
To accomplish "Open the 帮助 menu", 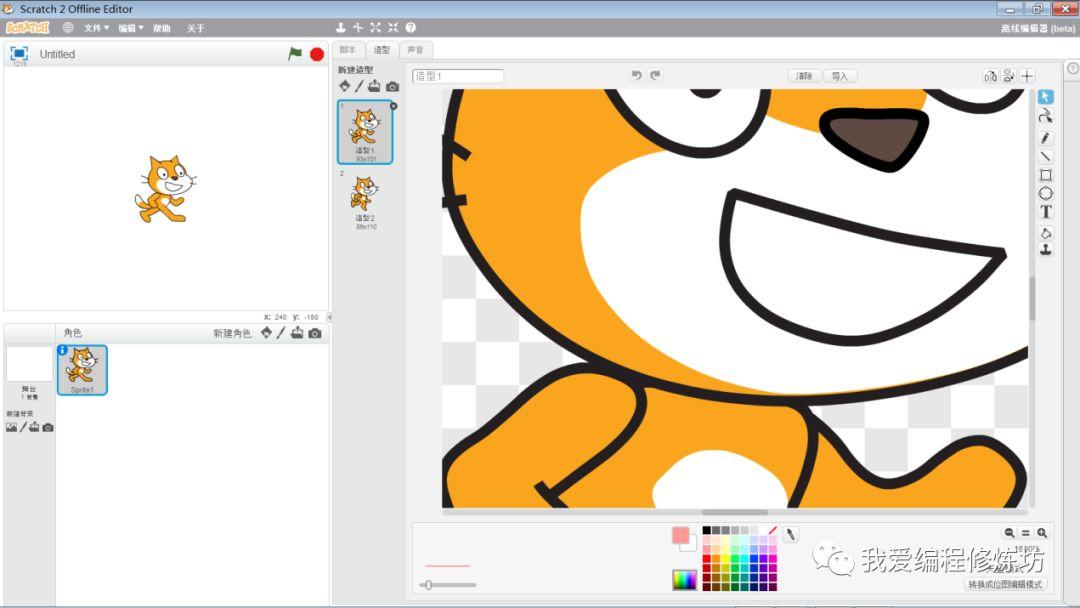I will pyautogui.click(x=161, y=28).
